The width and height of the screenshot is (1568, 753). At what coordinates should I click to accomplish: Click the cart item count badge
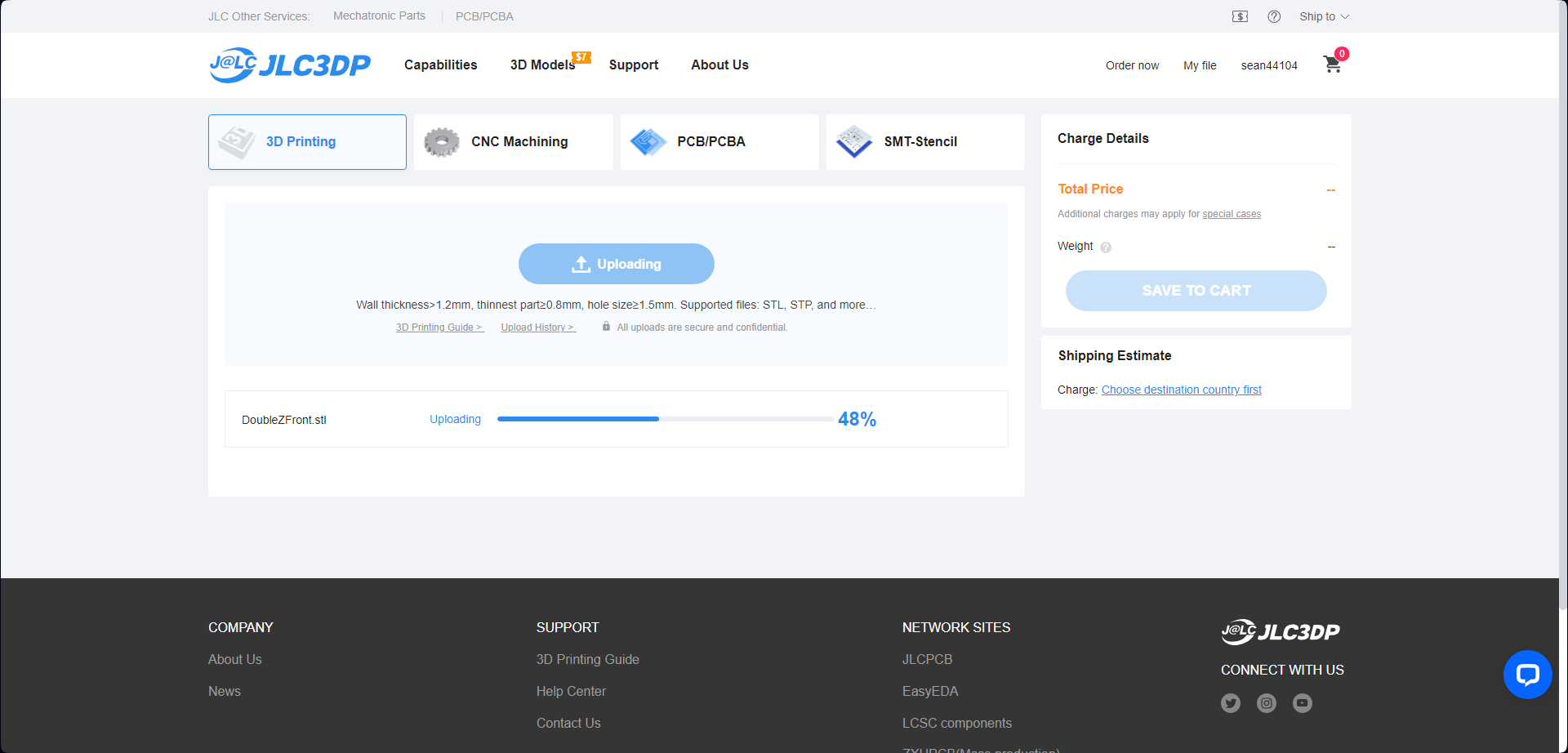(x=1342, y=54)
